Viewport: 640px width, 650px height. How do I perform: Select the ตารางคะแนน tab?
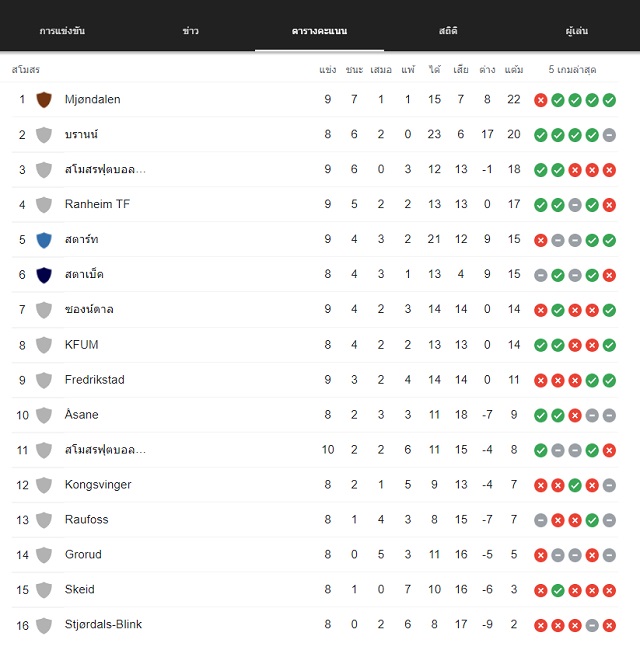click(x=319, y=31)
